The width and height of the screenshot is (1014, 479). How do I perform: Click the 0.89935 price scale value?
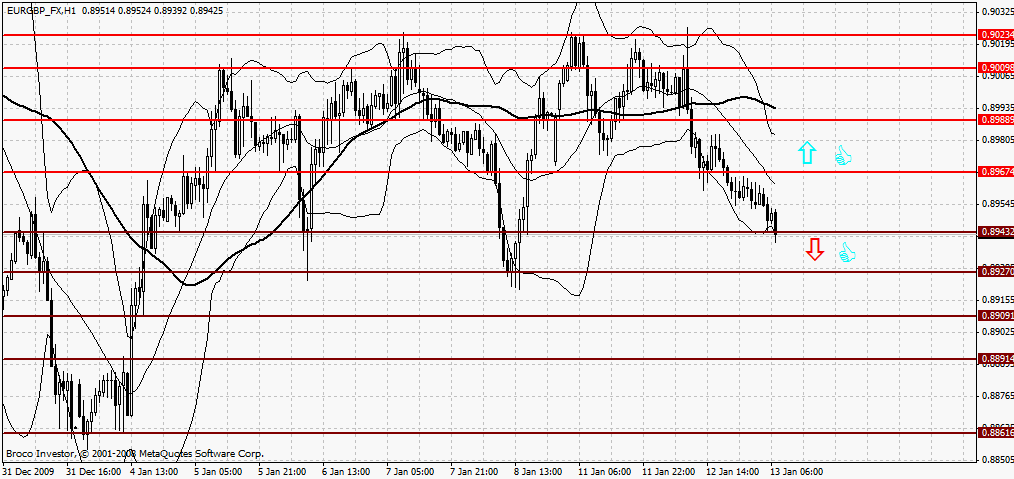997,107
